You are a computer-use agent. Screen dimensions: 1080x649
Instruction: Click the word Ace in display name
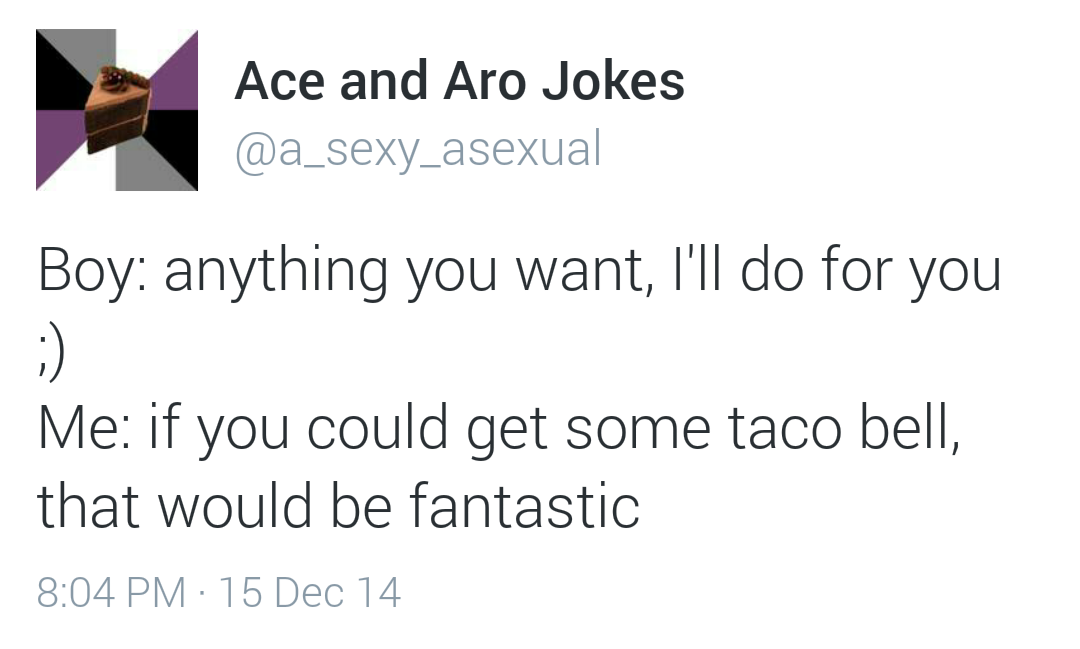(280, 81)
